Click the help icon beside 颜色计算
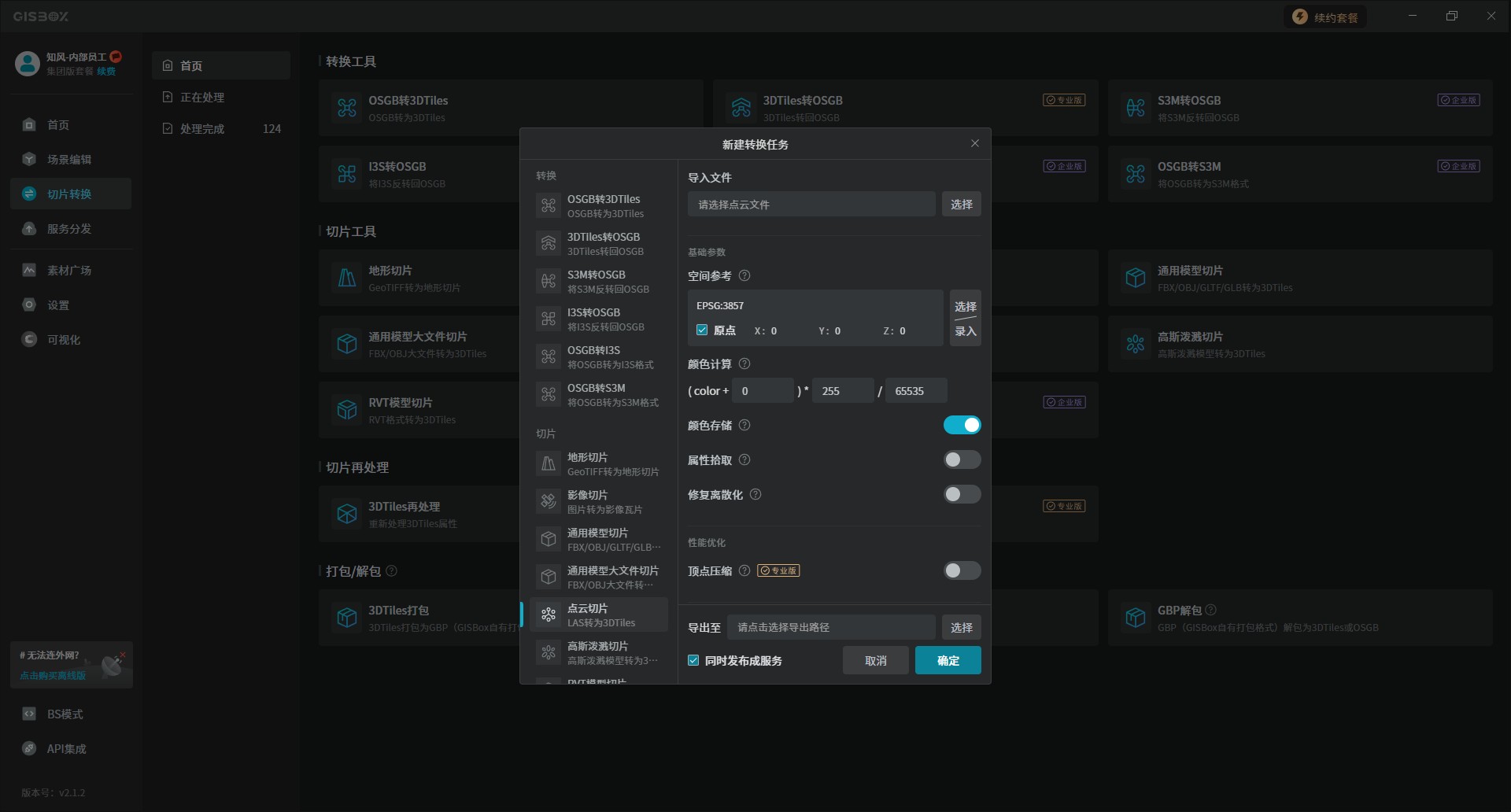This screenshot has width=1511, height=812. point(744,364)
